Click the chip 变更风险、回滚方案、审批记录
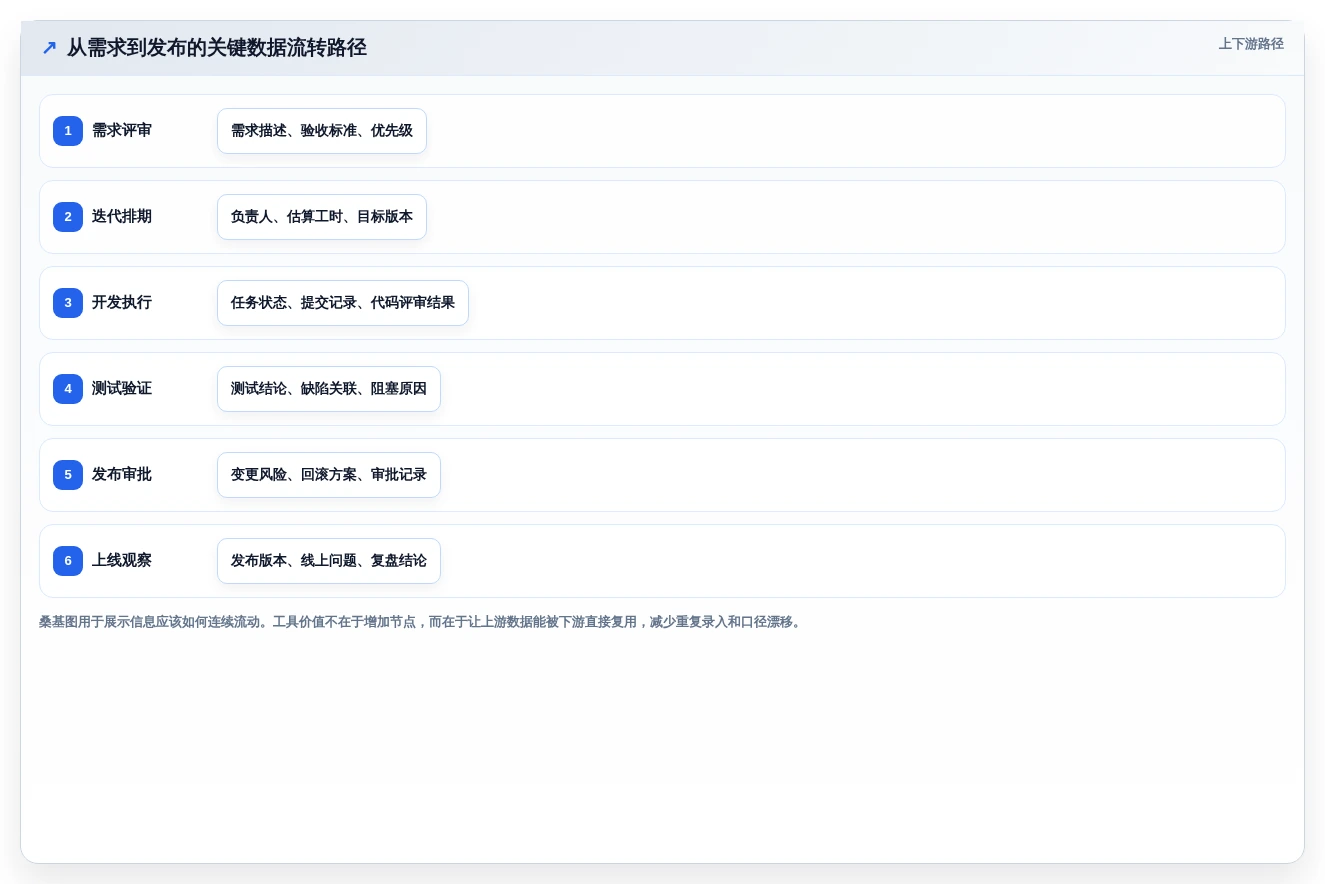Screen dimensions: 1325x884 click(329, 475)
